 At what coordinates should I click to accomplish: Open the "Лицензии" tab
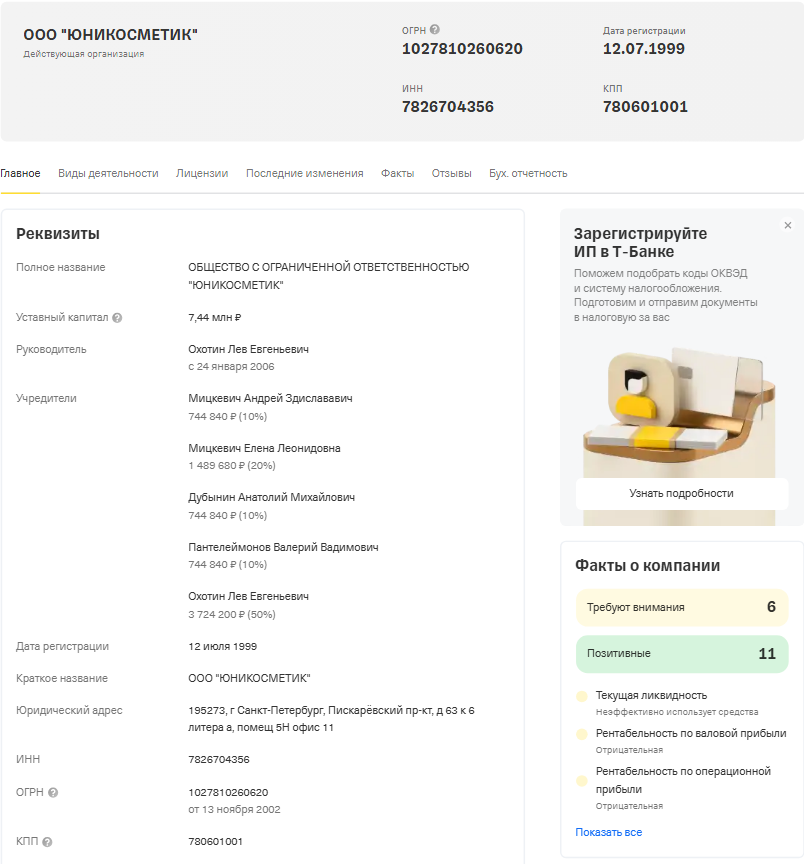pos(202,172)
